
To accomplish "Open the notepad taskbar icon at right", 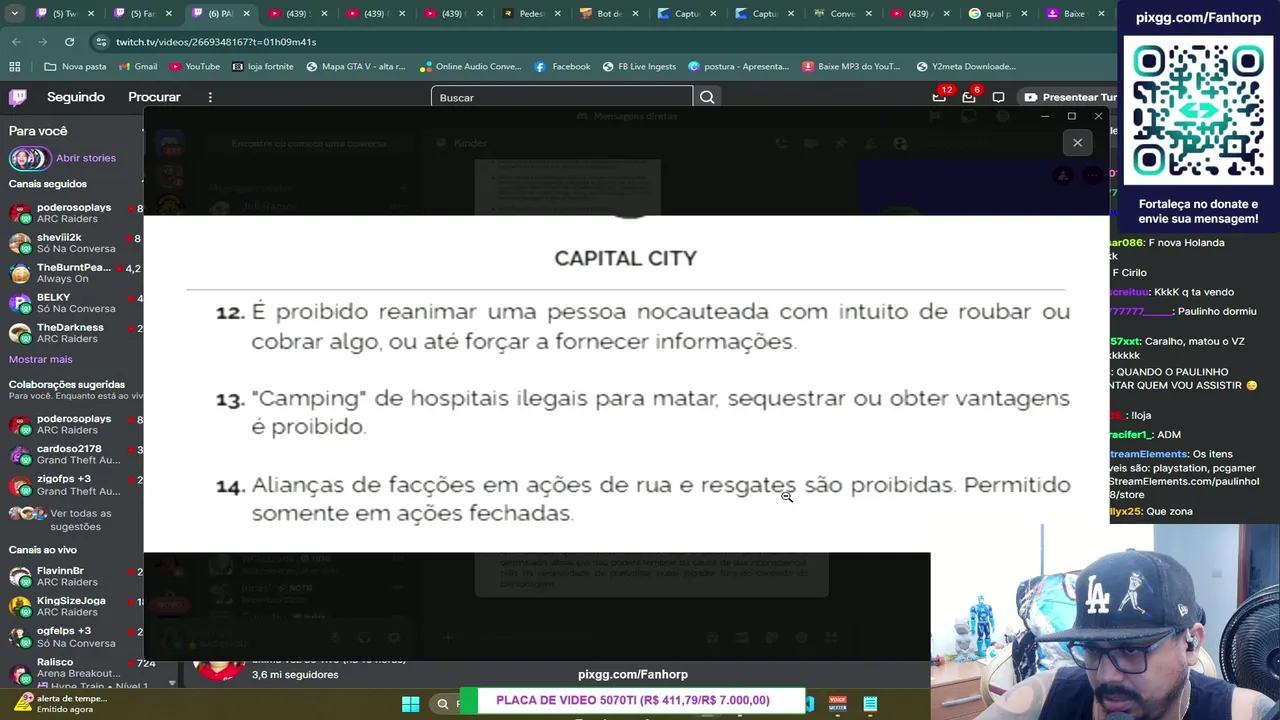I will [x=870, y=704].
